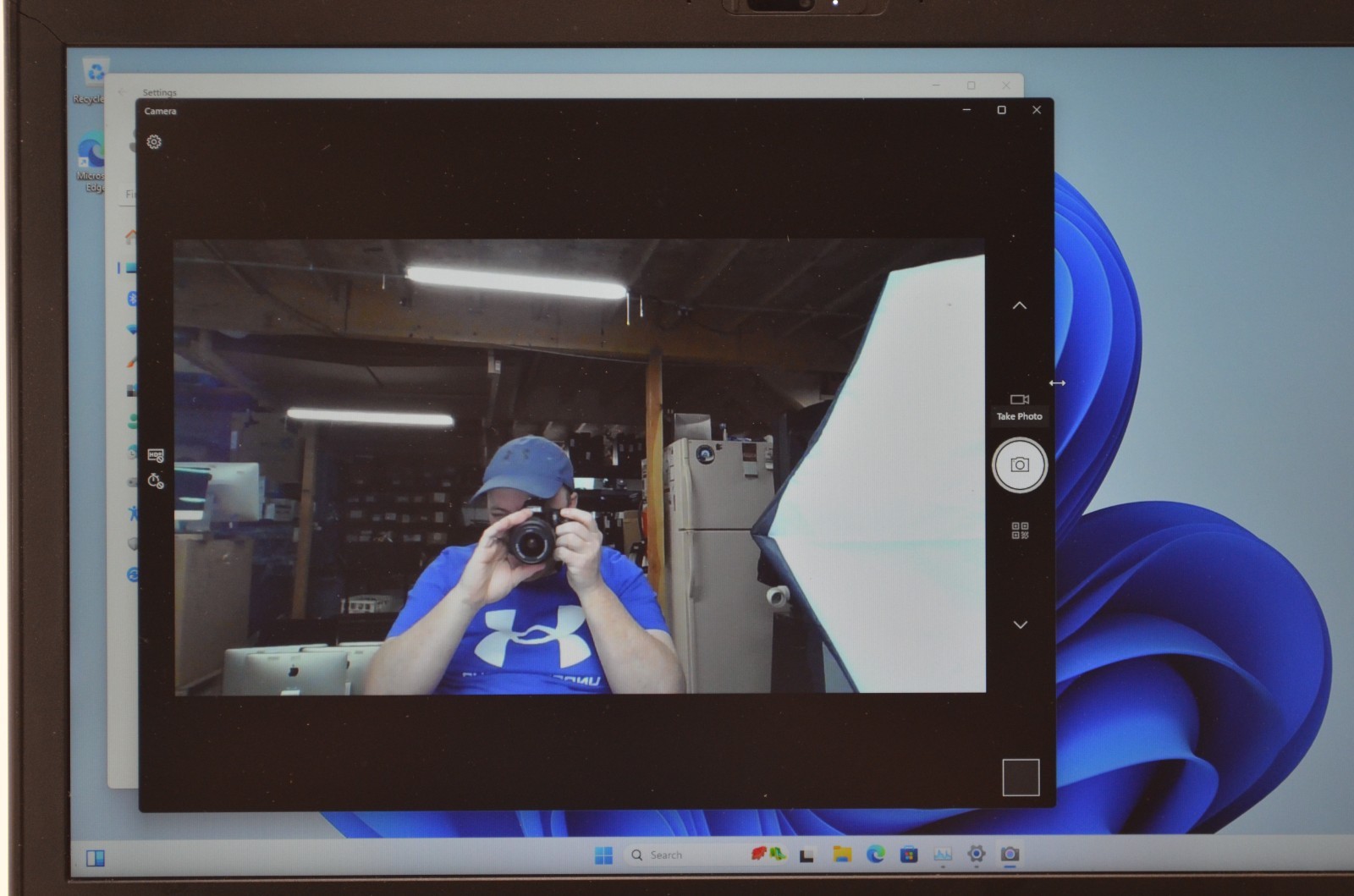The image size is (1354, 896).
Task: Open Camera app settings gear
Action: pos(154,142)
